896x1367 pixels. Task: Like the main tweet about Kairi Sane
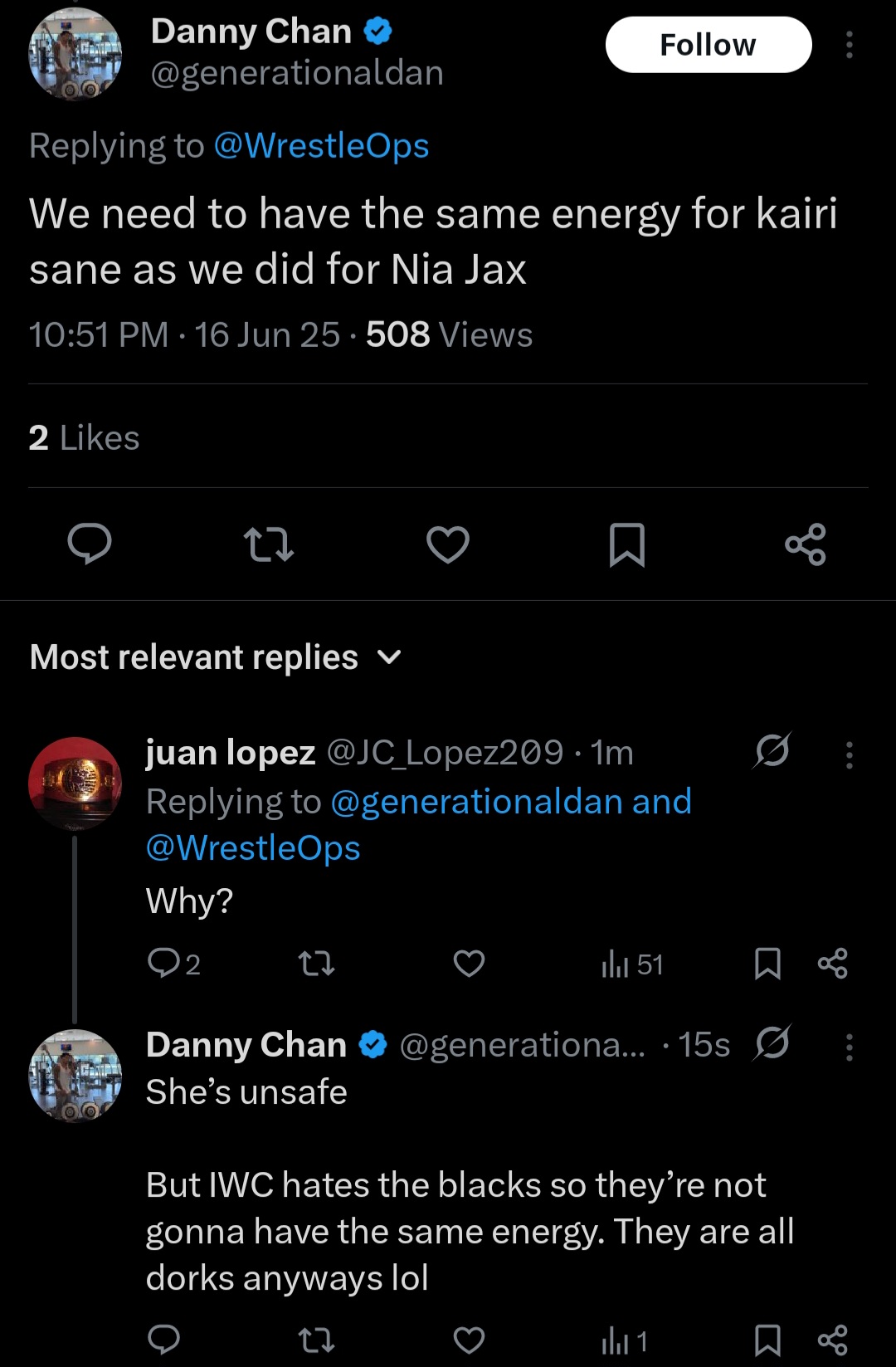click(x=448, y=544)
